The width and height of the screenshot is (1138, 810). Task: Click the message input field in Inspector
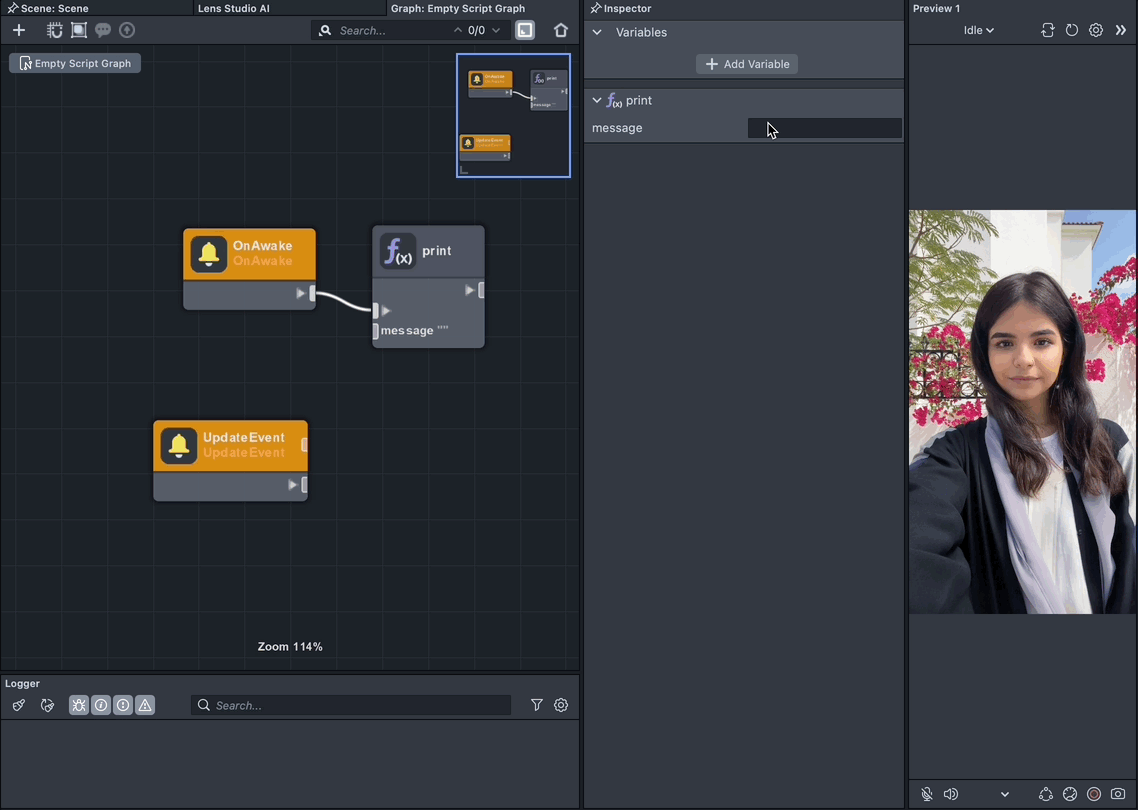(x=825, y=128)
